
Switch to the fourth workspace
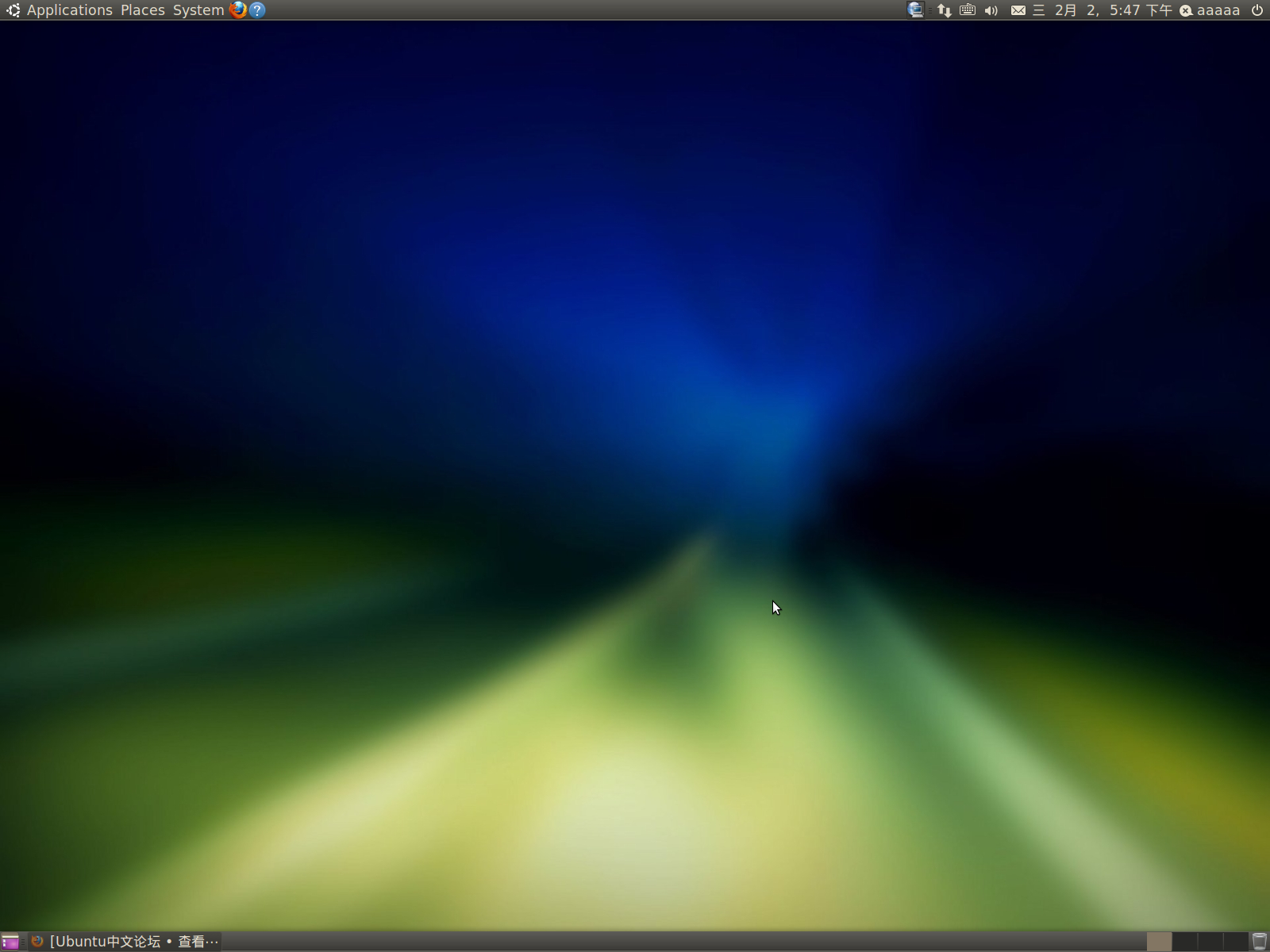tap(1235, 942)
